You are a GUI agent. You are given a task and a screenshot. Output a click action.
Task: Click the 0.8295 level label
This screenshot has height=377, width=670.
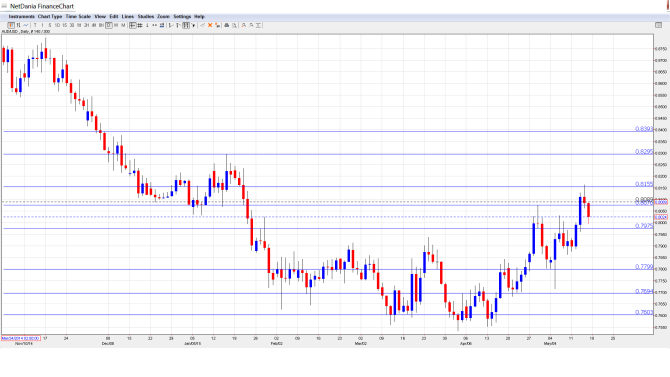[644, 152]
